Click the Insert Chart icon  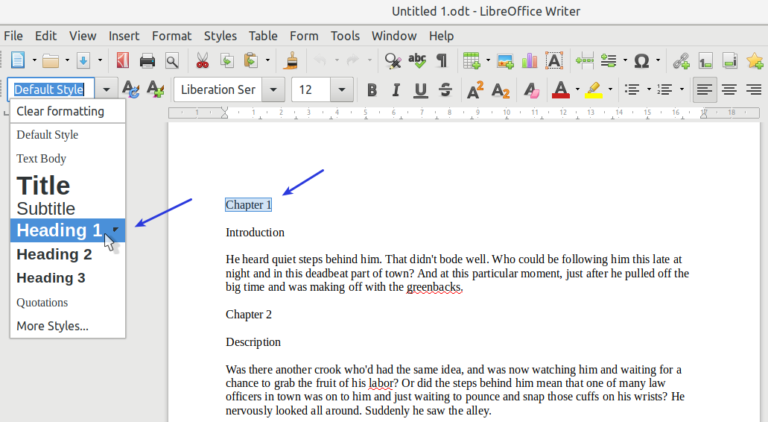click(529, 61)
